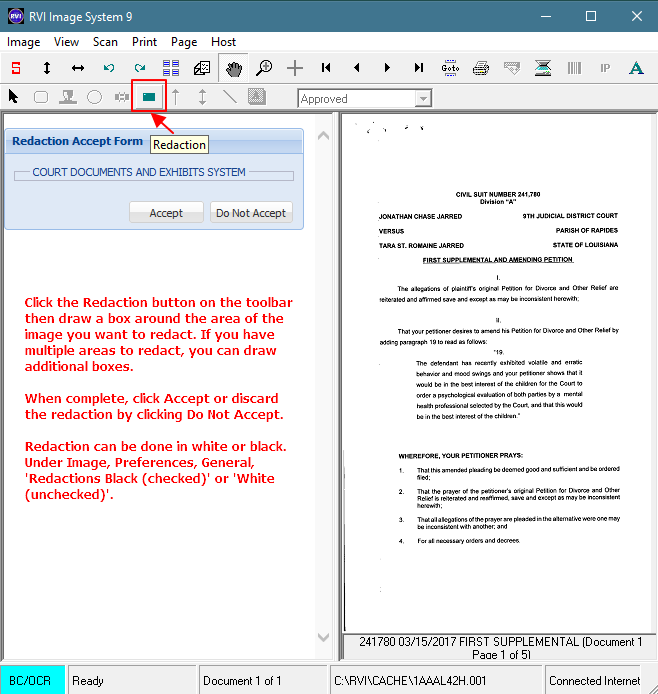Go to the previous page
Screen dimensions: 658x694
click(x=357, y=68)
